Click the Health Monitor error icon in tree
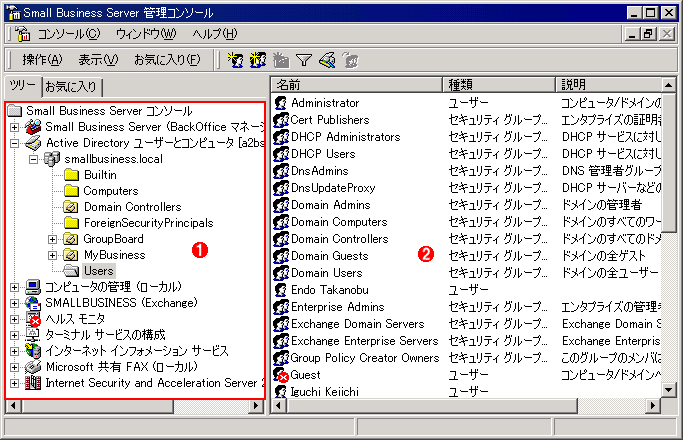The image size is (683, 440). tap(33, 319)
